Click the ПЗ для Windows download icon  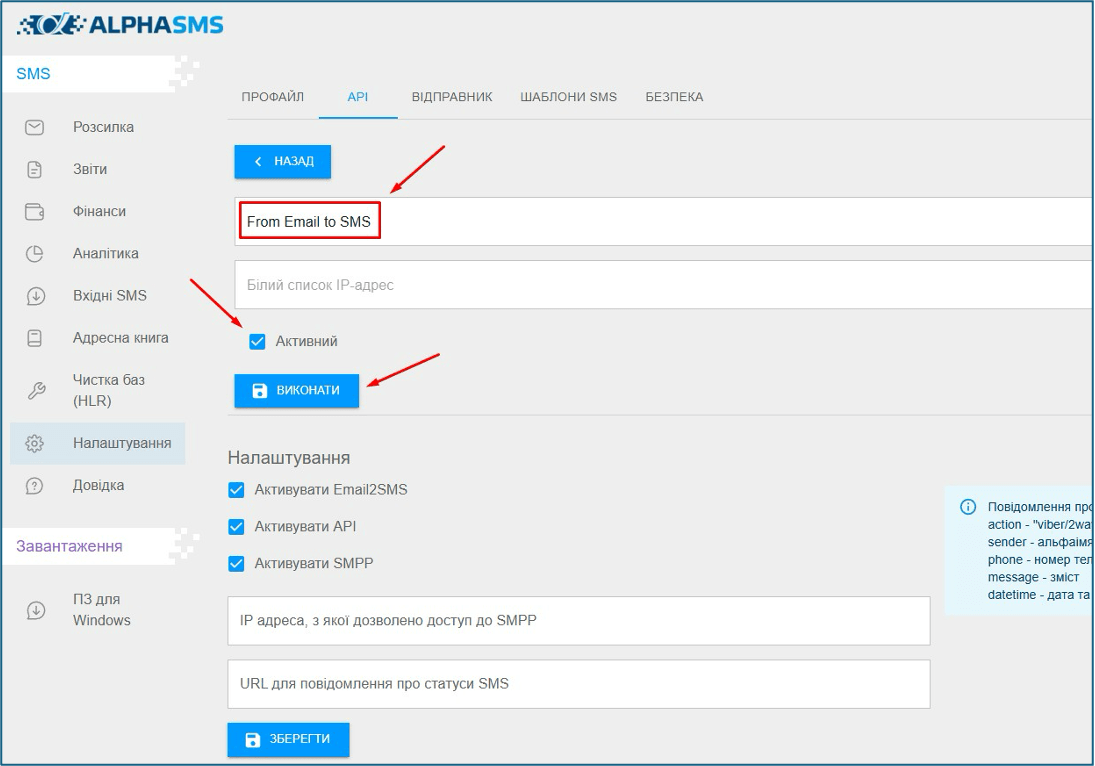tap(34, 609)
